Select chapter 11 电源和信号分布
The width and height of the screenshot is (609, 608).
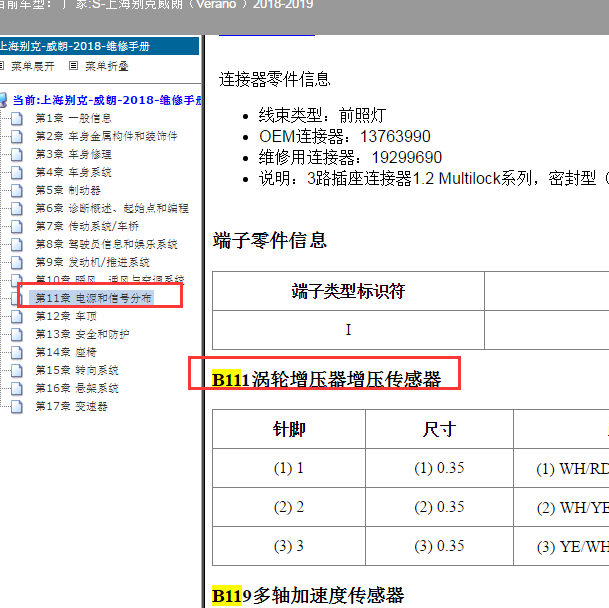pos(93,298)
